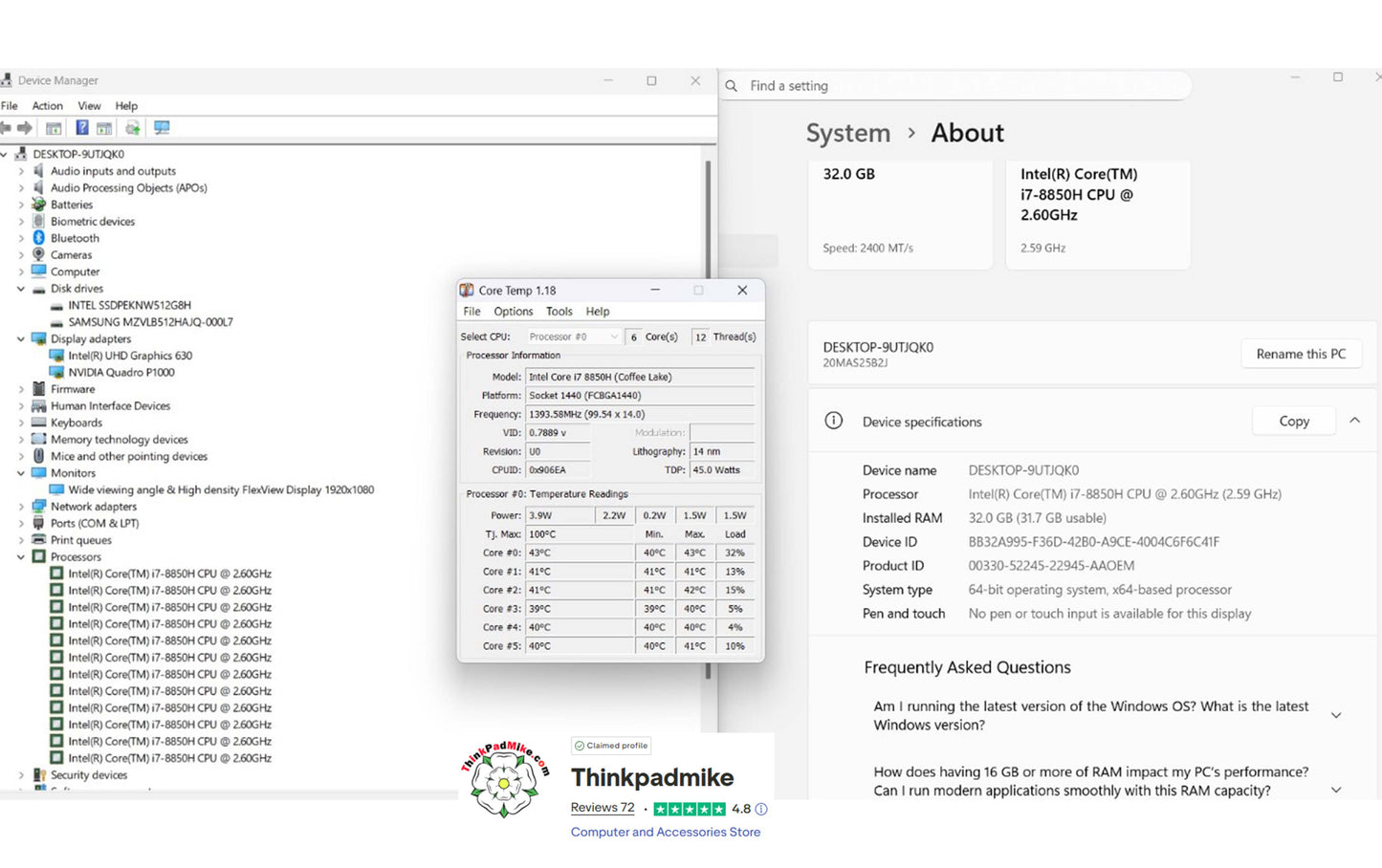The height and width of the screenshot is (868, 1382).
Task: Open the Tools menu in Core Temp
Action: click(559, 312)
